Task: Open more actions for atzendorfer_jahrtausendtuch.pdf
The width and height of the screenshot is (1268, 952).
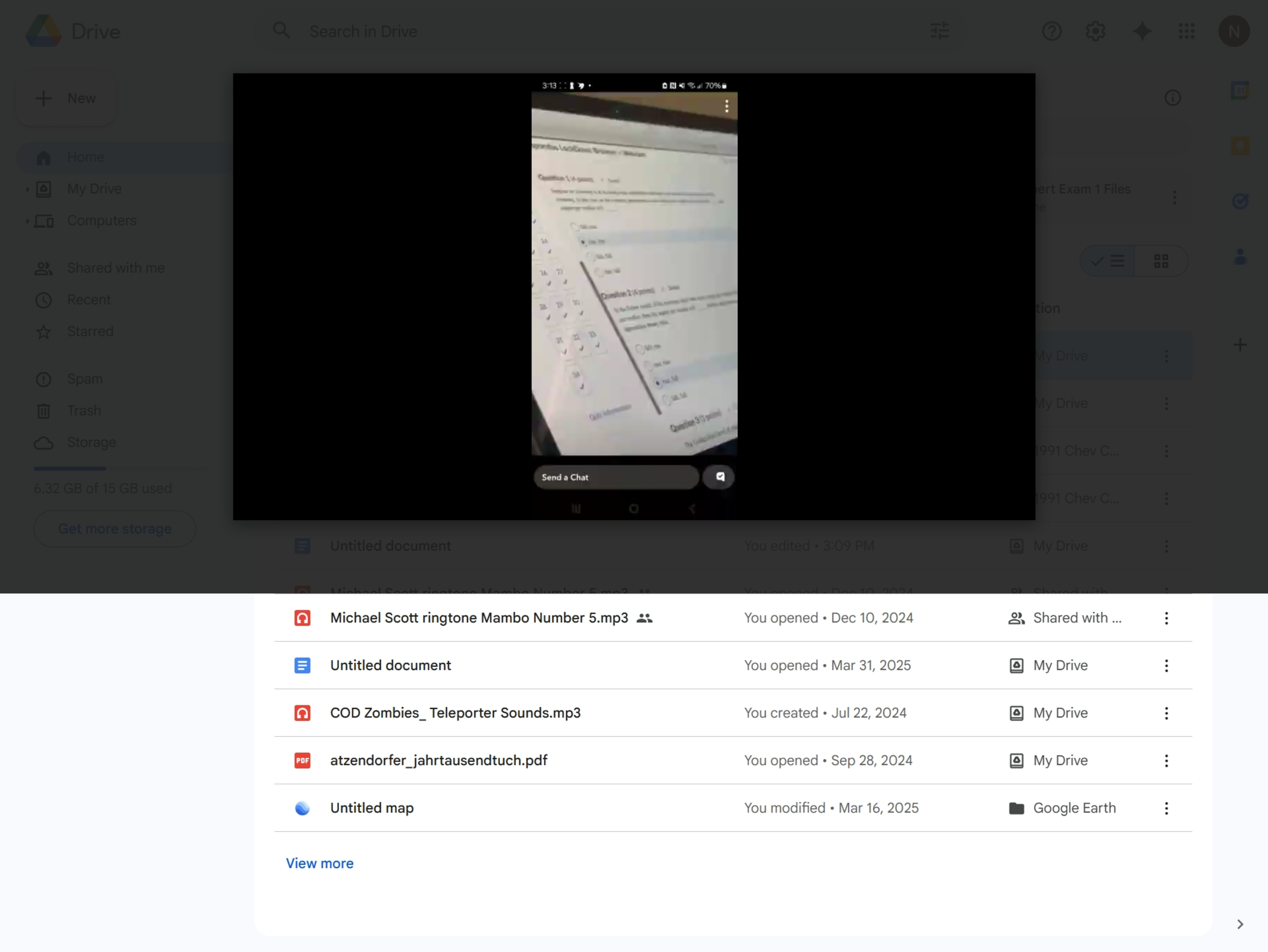Action: [1166, 761]
